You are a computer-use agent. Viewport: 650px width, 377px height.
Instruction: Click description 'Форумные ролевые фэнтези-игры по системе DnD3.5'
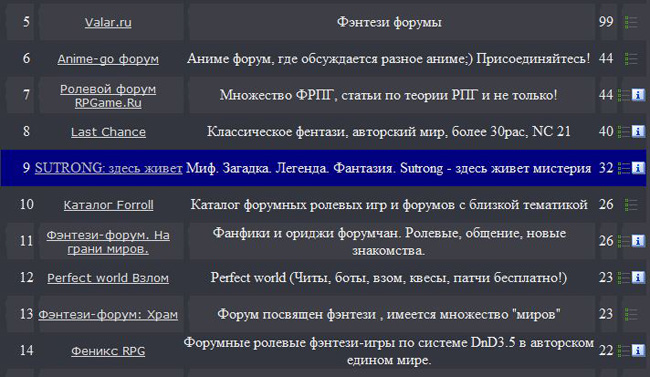388,351
